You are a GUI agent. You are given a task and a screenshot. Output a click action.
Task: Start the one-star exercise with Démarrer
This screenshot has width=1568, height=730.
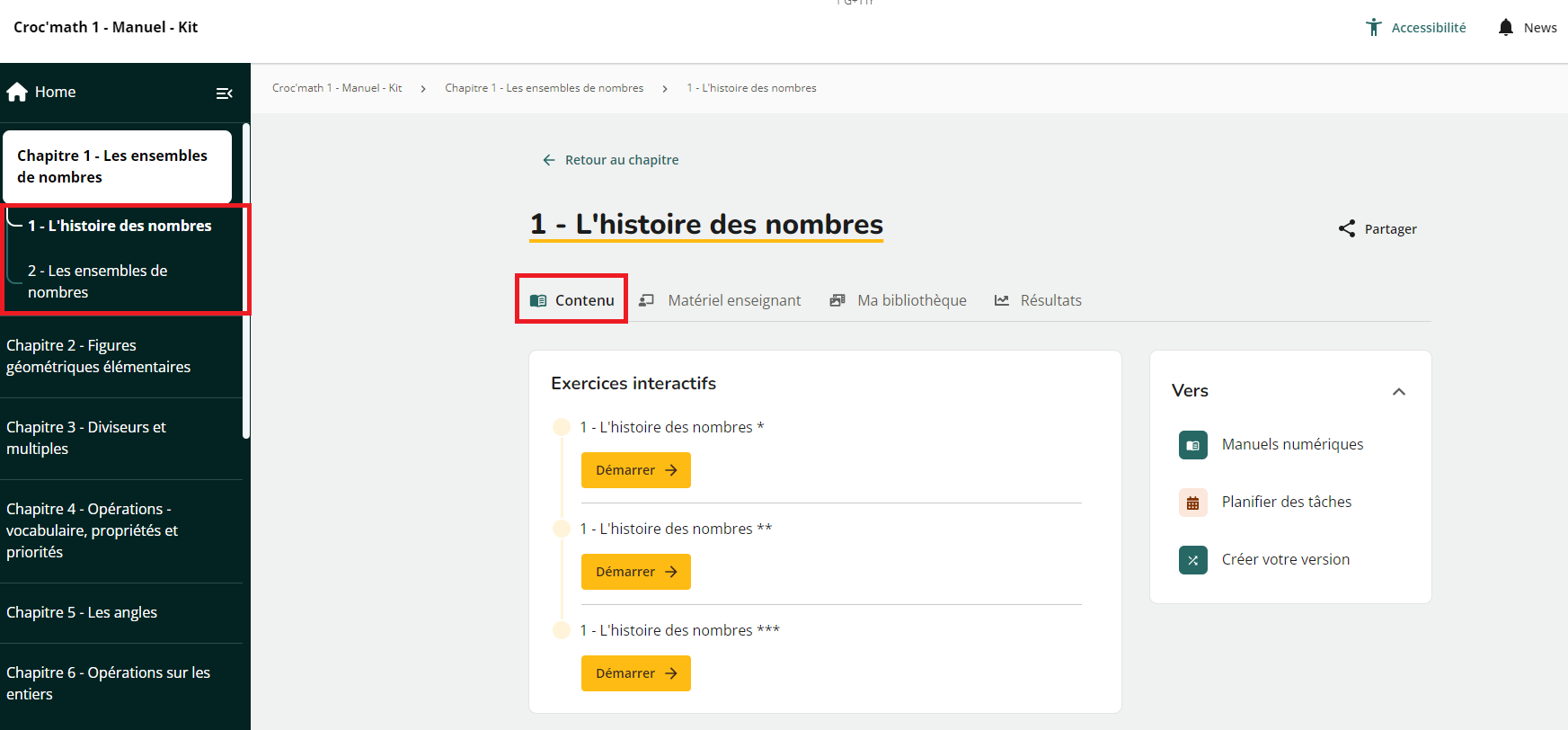point(635,470)
